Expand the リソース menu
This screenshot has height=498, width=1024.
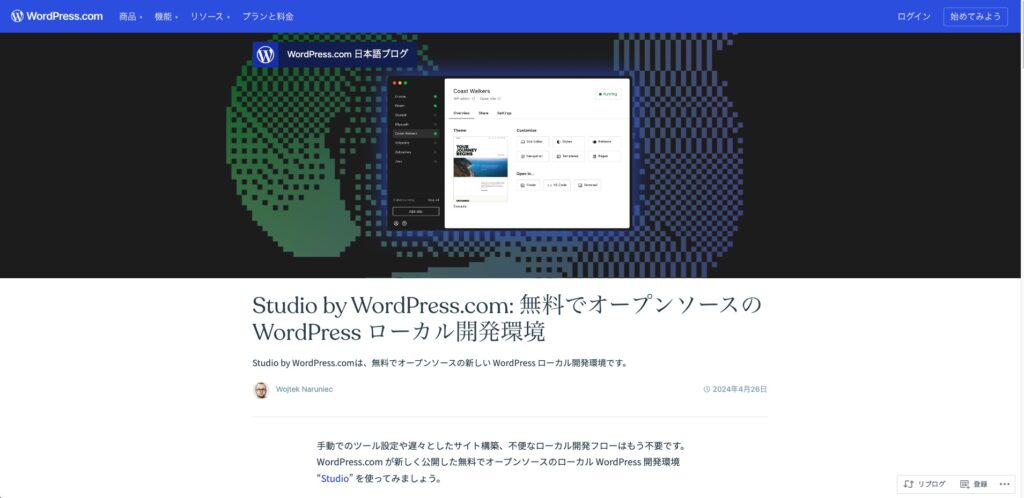pyautogui.click(x=210, y=16)
